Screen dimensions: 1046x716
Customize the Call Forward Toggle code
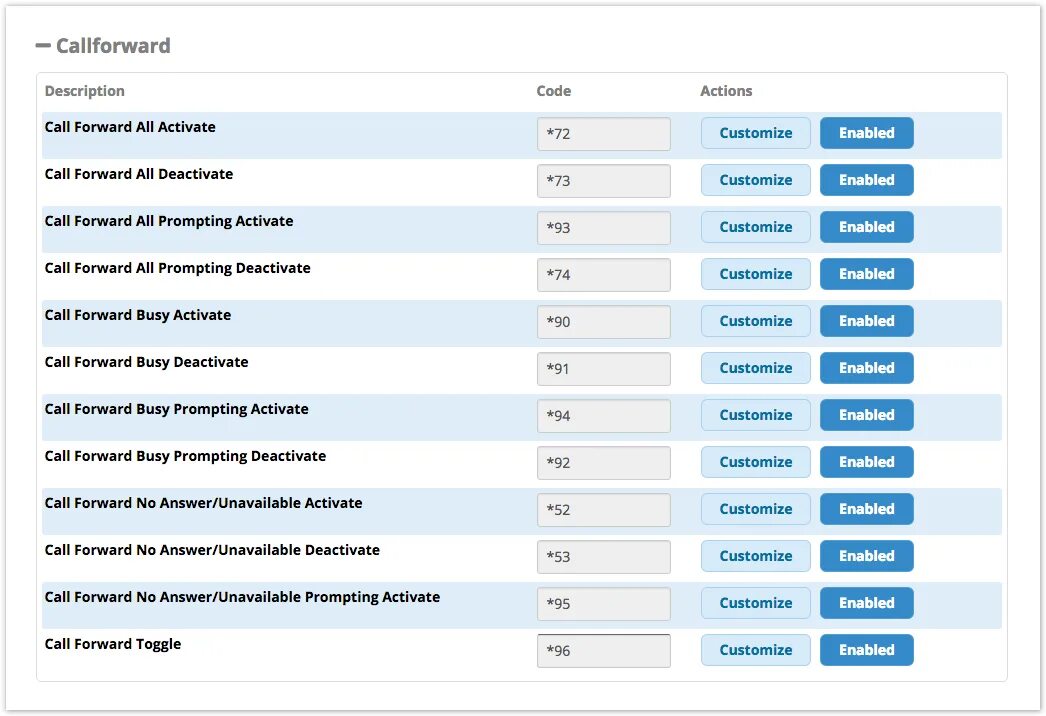pos(755,650)
